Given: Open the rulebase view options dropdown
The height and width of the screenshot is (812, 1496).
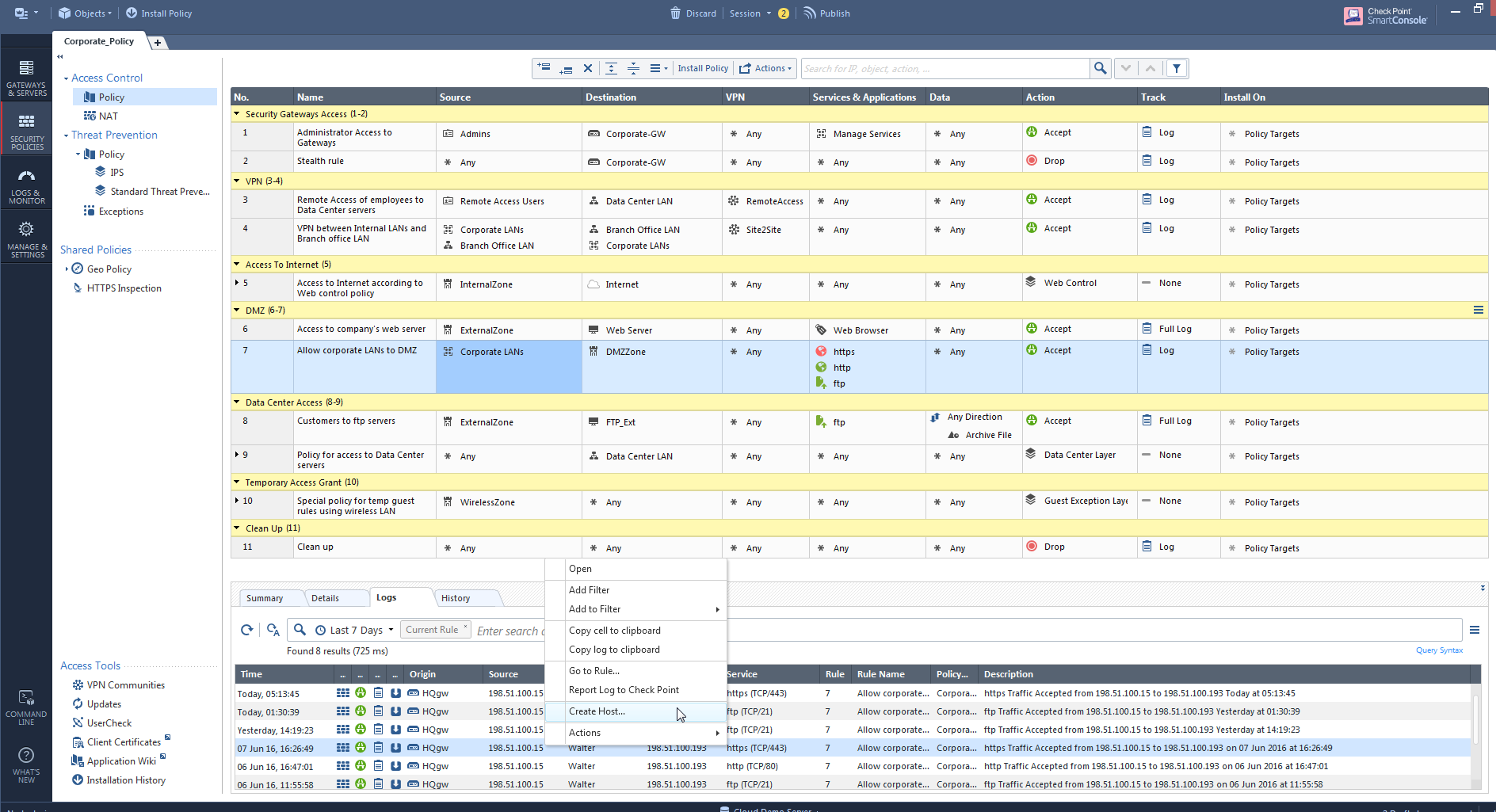Looking at the screenshot, I should 658,68.
